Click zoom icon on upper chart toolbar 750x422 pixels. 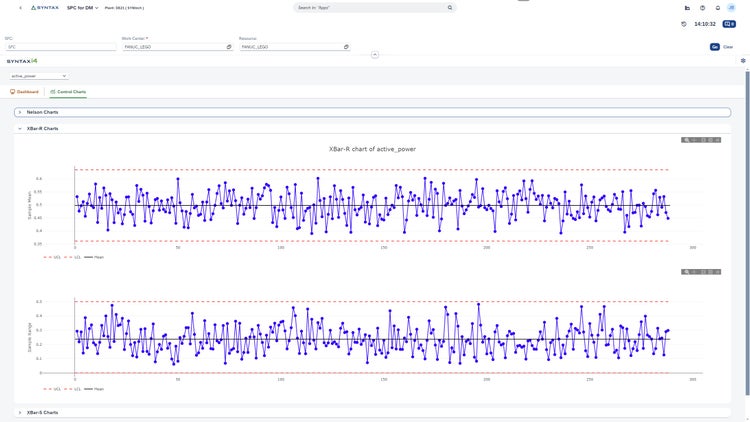[686, 140]
